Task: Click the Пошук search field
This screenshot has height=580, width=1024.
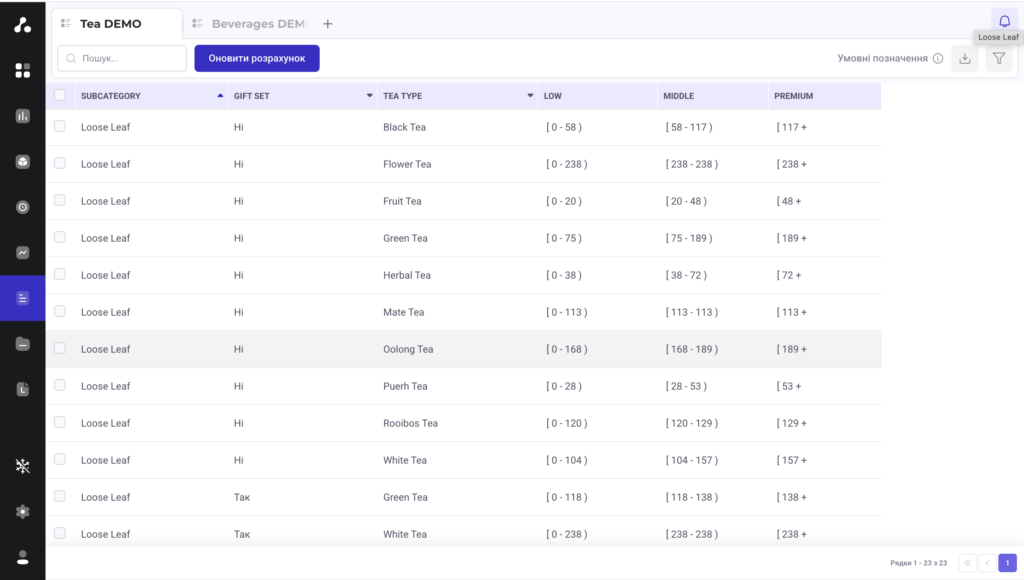Action: [122, 58]
